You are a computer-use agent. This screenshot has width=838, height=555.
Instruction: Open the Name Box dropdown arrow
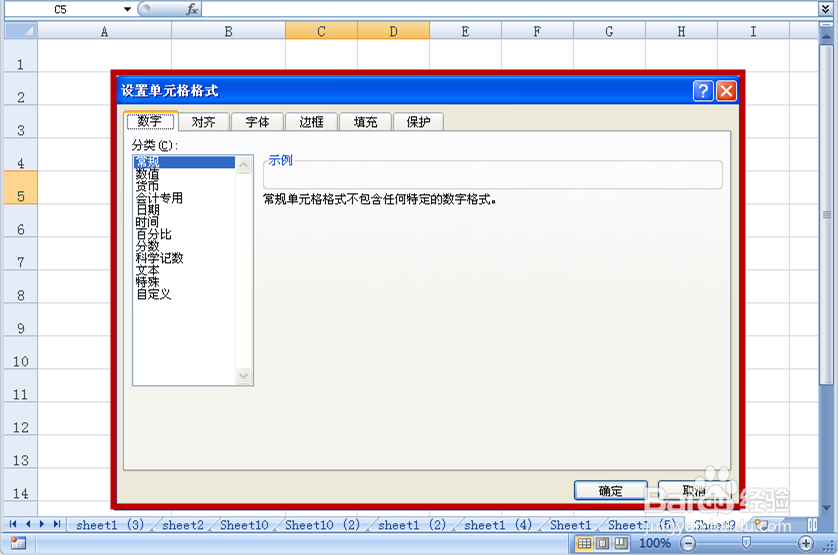pyautogui.click(x=127, y=9)
